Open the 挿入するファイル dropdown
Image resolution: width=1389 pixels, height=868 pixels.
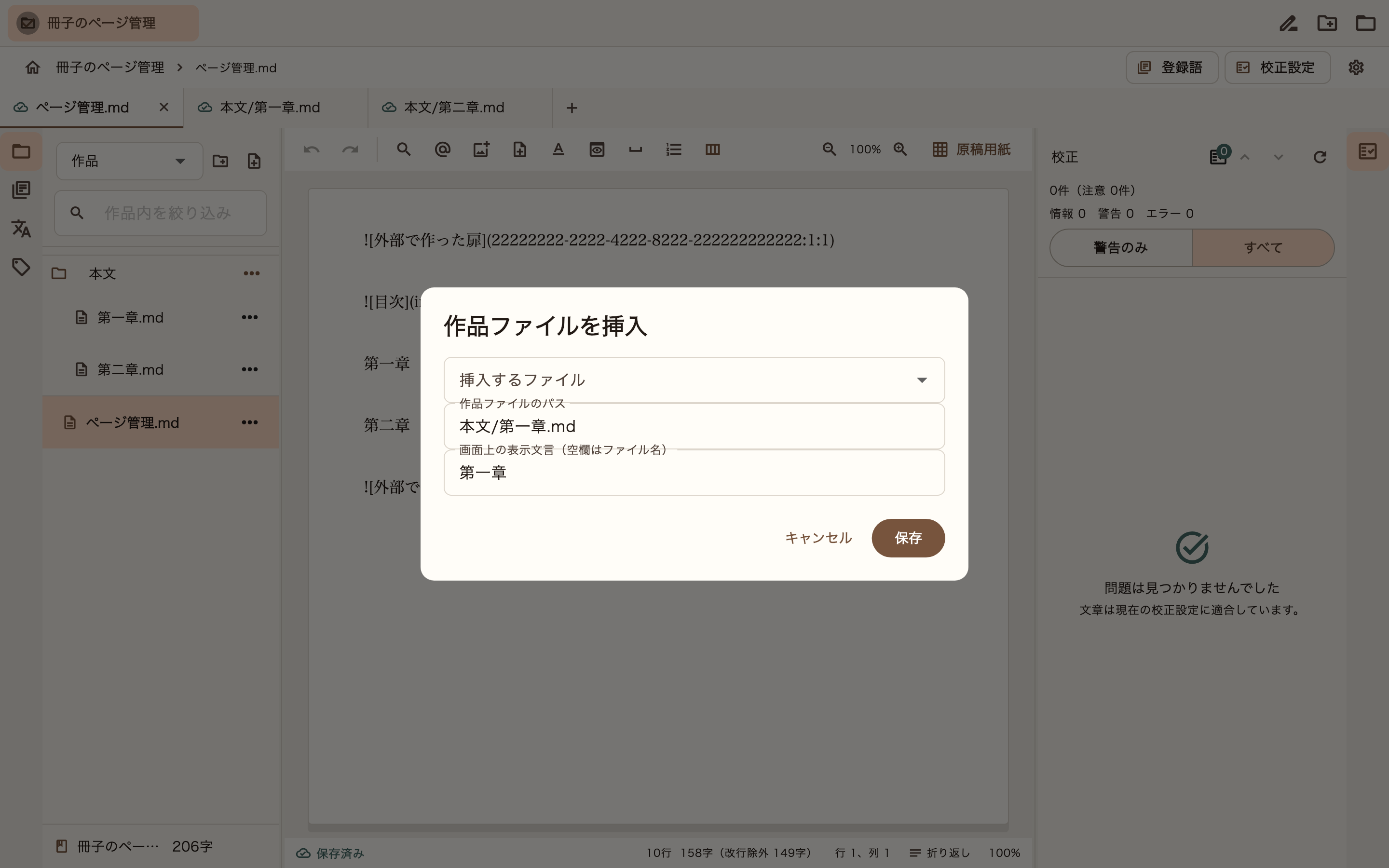694,380
